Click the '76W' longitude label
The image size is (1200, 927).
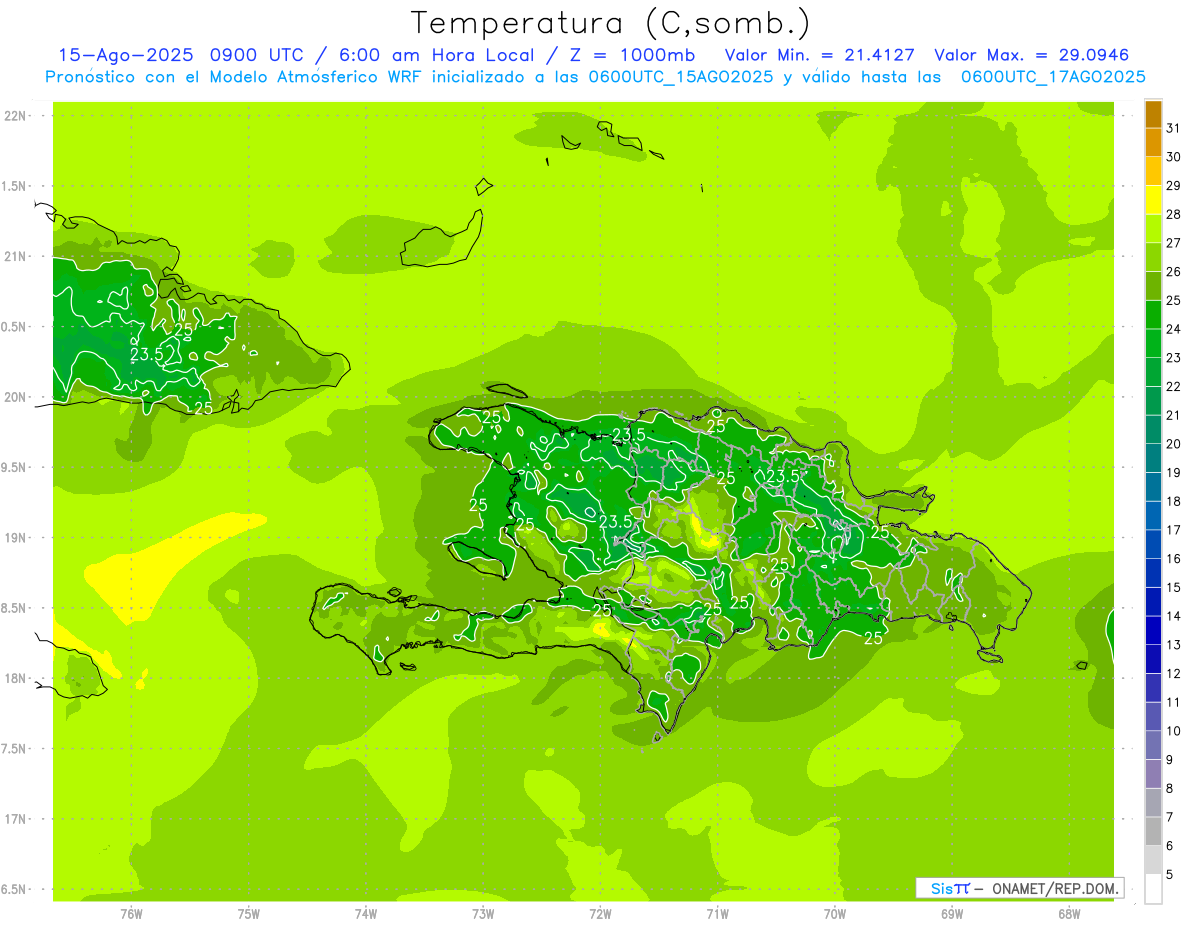coord(131,914)
